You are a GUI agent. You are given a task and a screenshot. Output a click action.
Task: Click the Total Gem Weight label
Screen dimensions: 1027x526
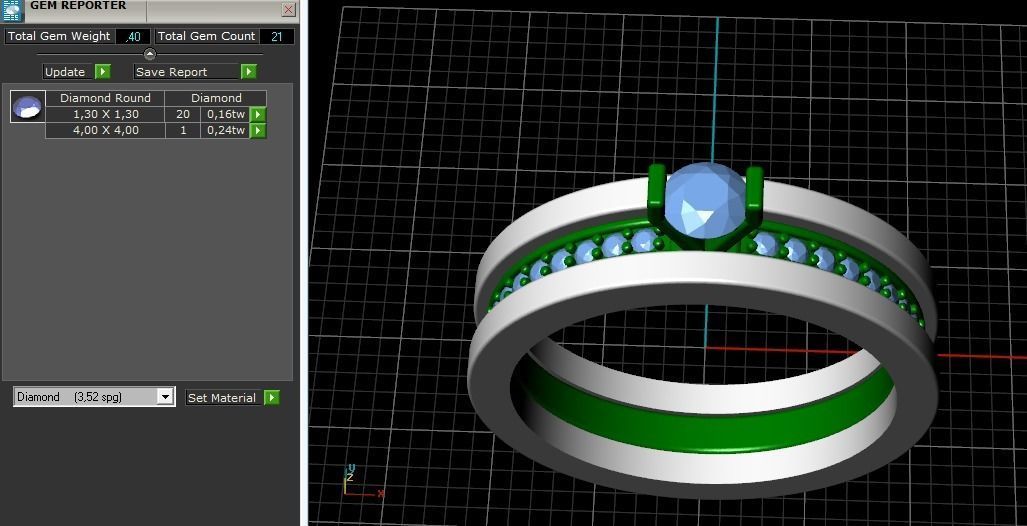59,37
